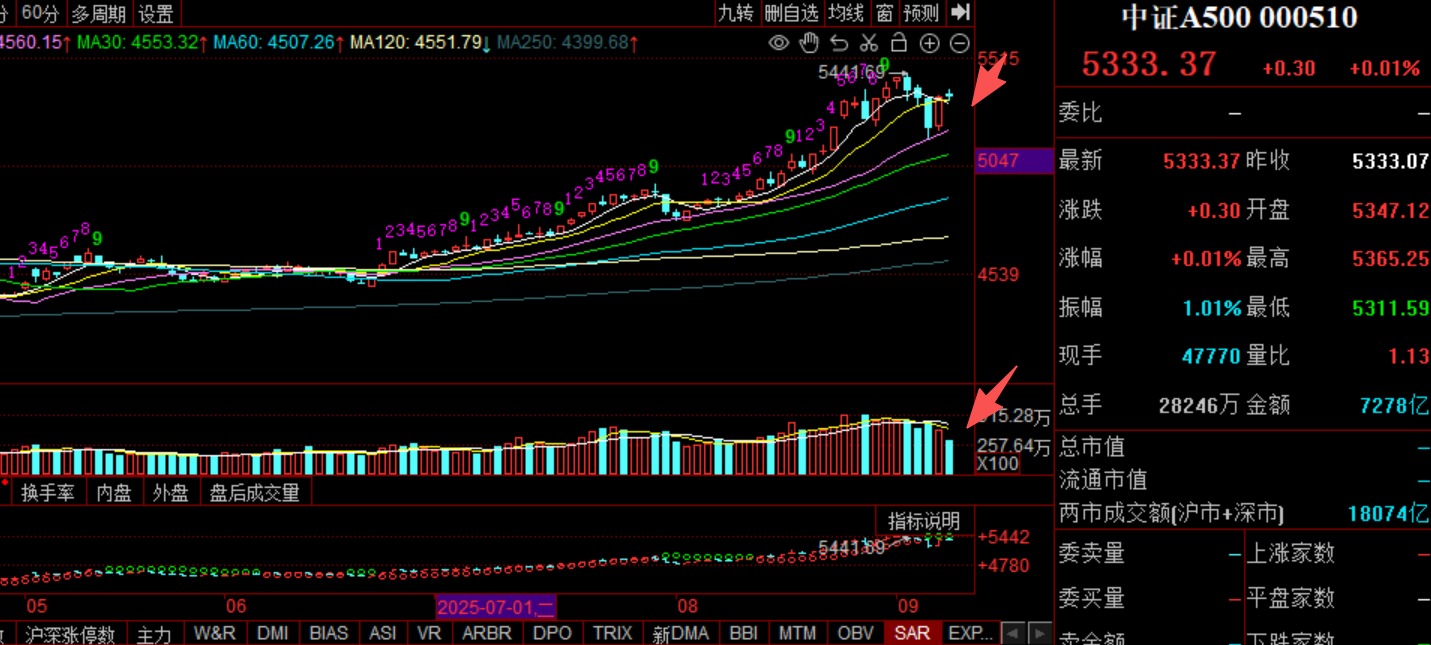Click the MA120: 4551.79 legend label

(416, 43)
